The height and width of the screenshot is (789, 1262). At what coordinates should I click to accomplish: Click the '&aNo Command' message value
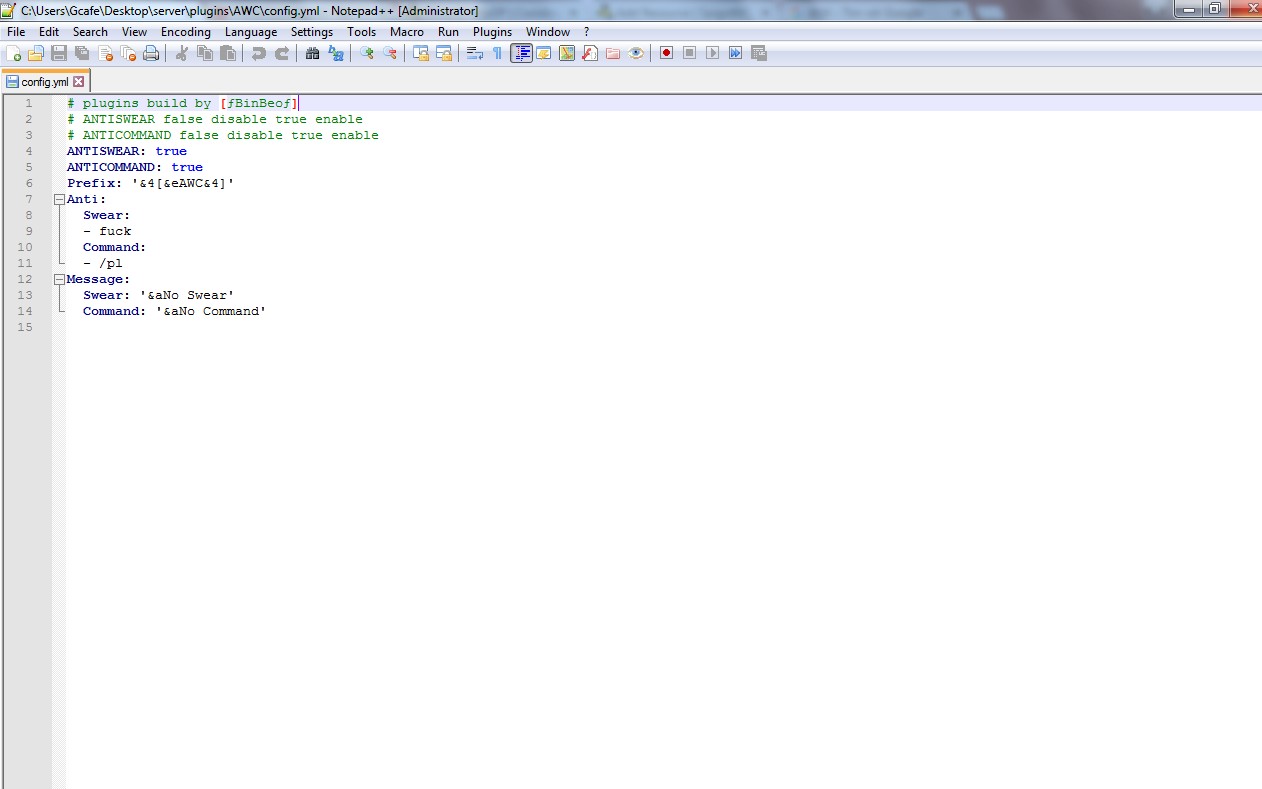click(211, 311)
